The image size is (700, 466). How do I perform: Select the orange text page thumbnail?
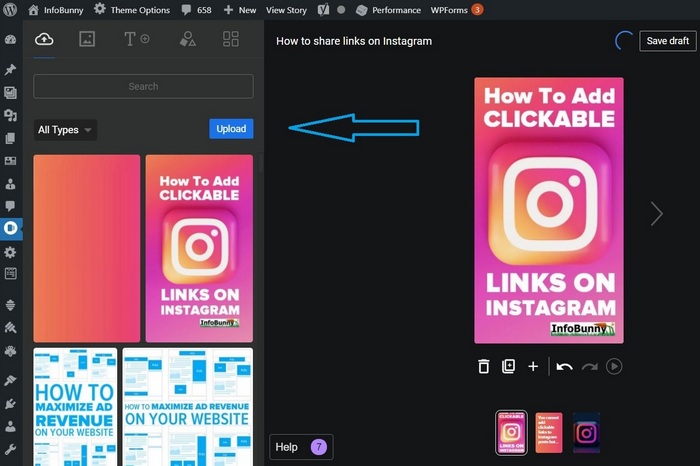(x=549, y=433)
